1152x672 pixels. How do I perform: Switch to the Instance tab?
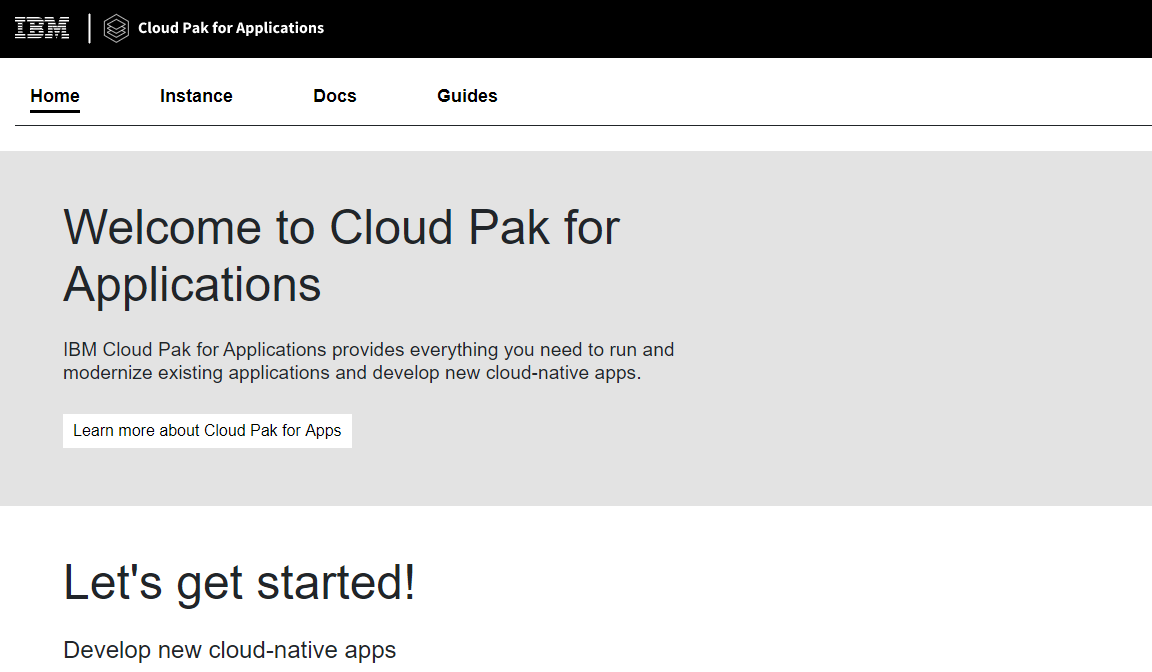[196, 96]
